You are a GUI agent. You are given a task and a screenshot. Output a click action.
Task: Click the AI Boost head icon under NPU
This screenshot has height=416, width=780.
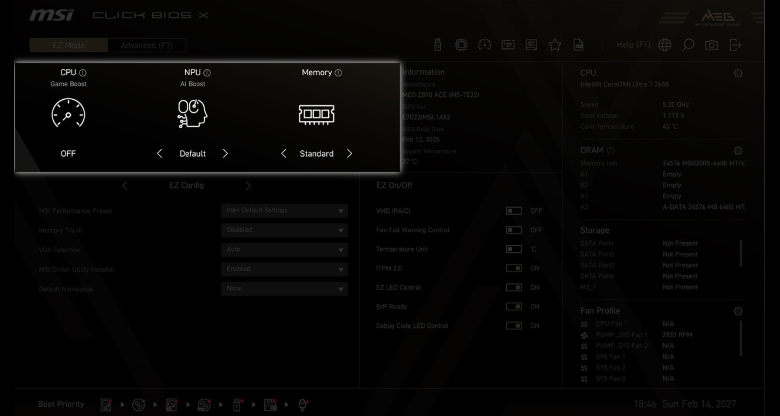[x=193, y=113]
